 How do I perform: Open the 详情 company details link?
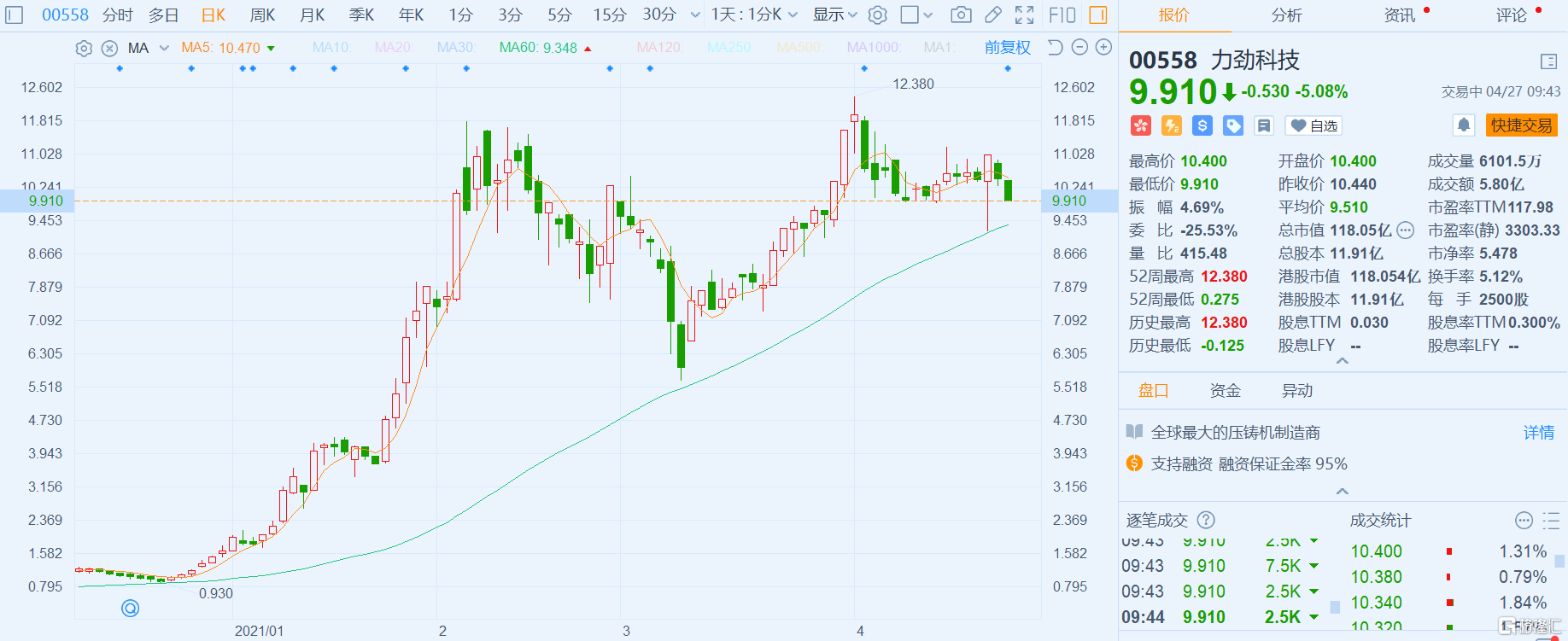pos(1539,433)
